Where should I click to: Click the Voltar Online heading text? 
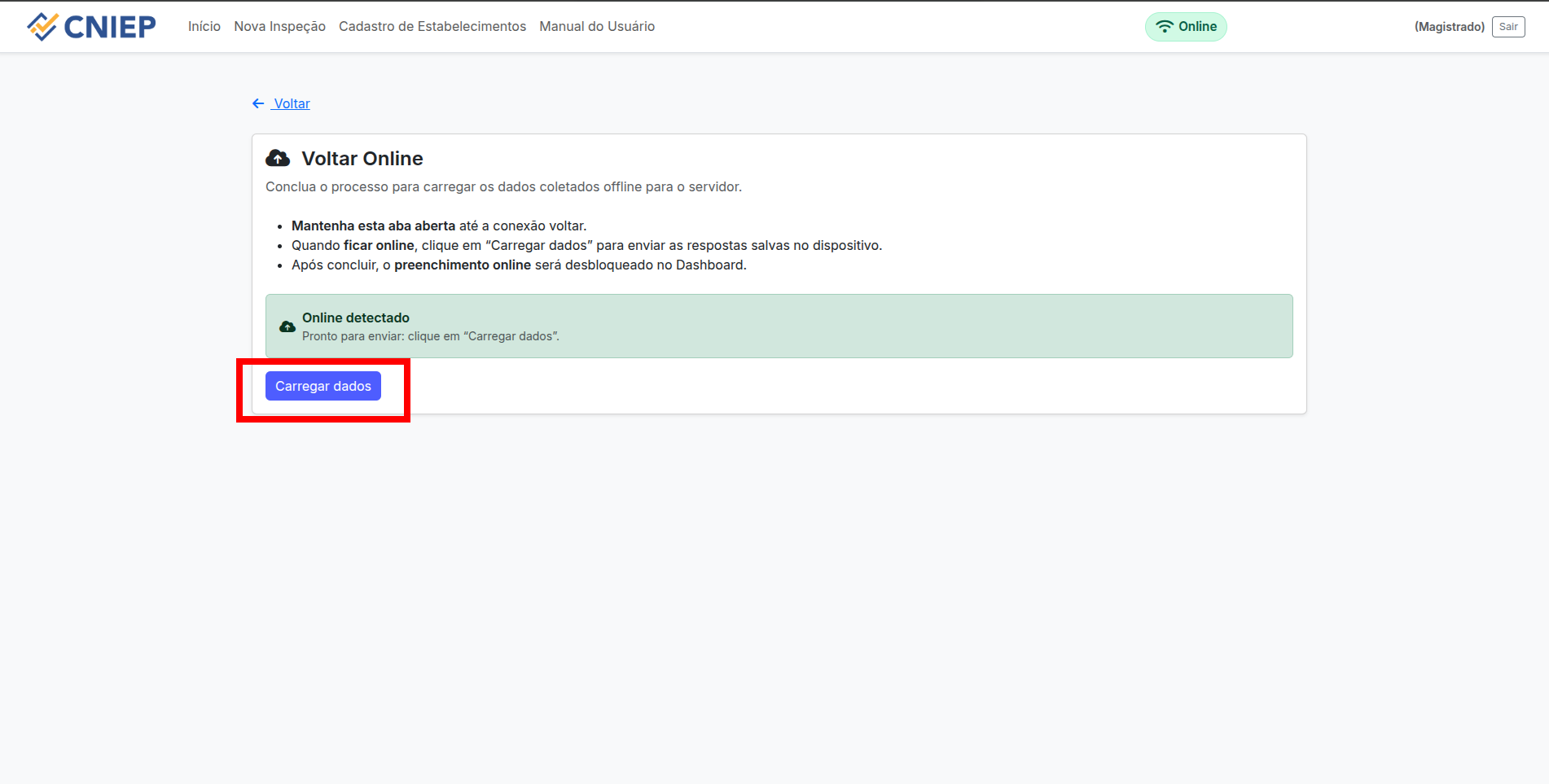[x=362, y=159]
